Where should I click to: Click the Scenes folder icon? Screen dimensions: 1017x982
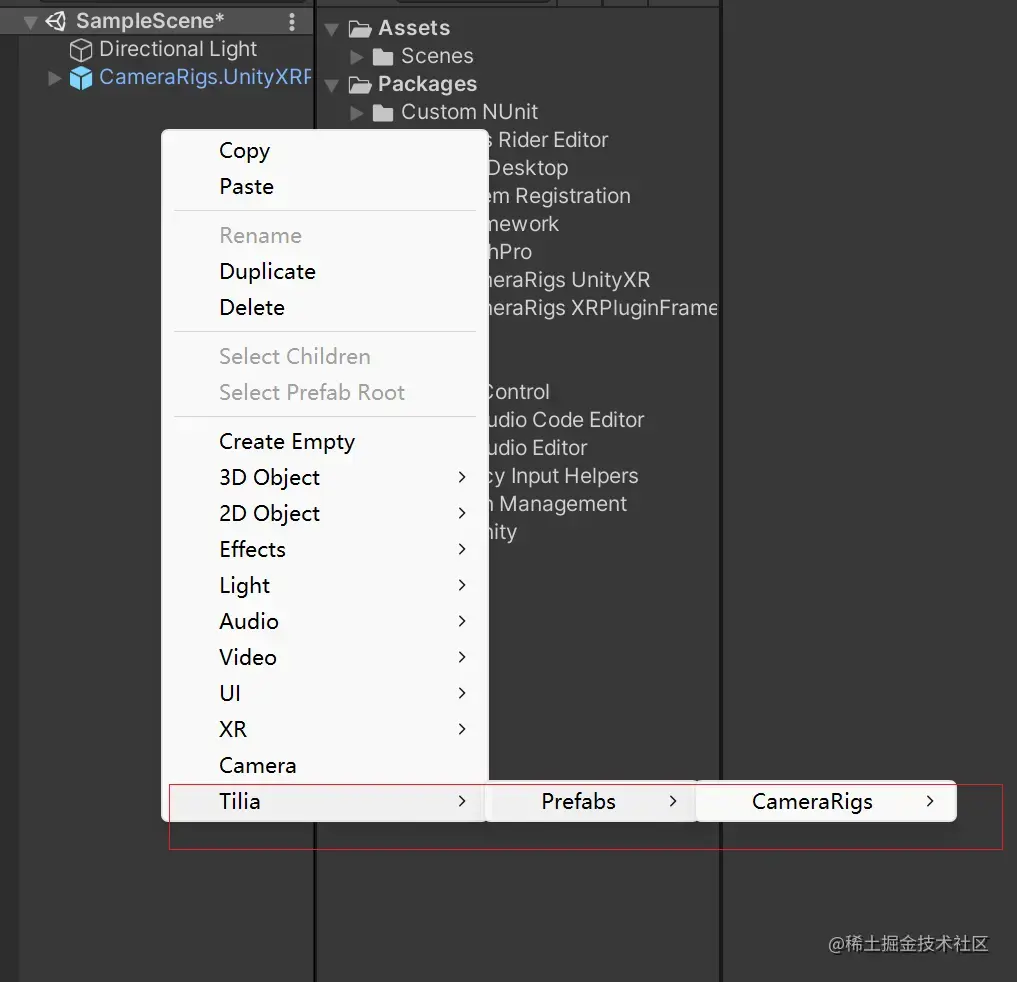(x=383, y=57)
